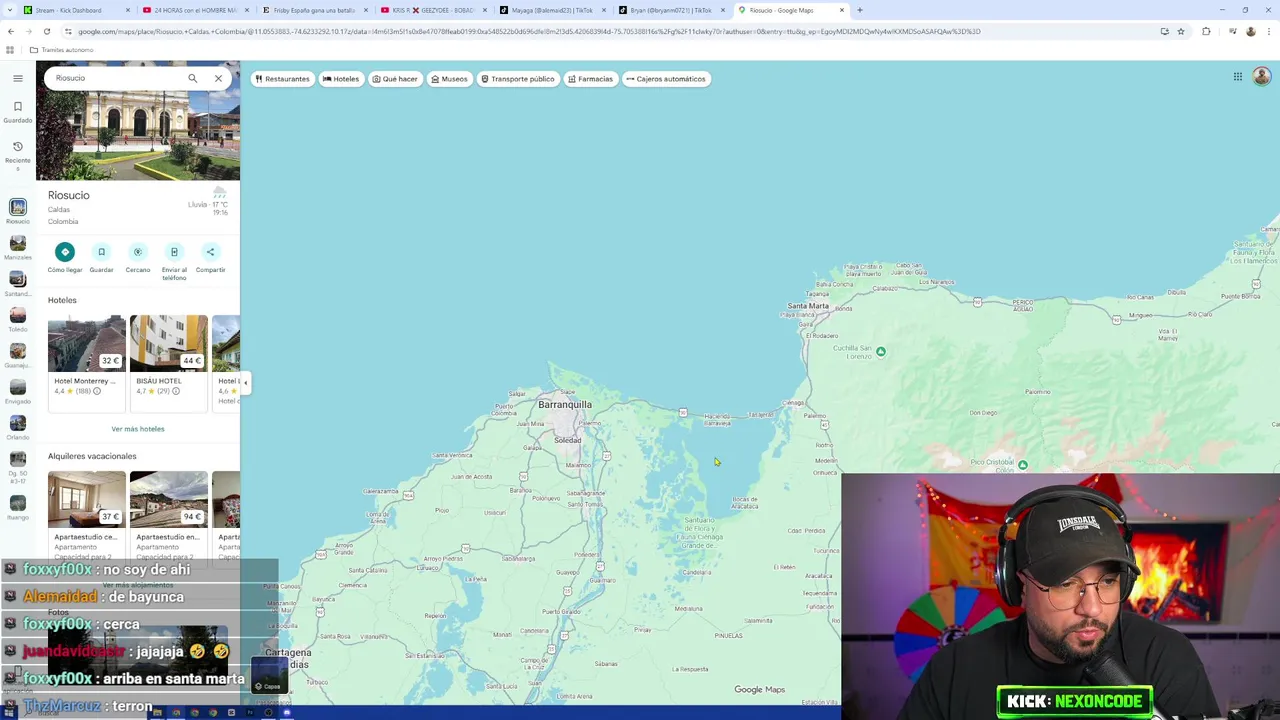Bookmark this page with star icon

click(1181, 31)
